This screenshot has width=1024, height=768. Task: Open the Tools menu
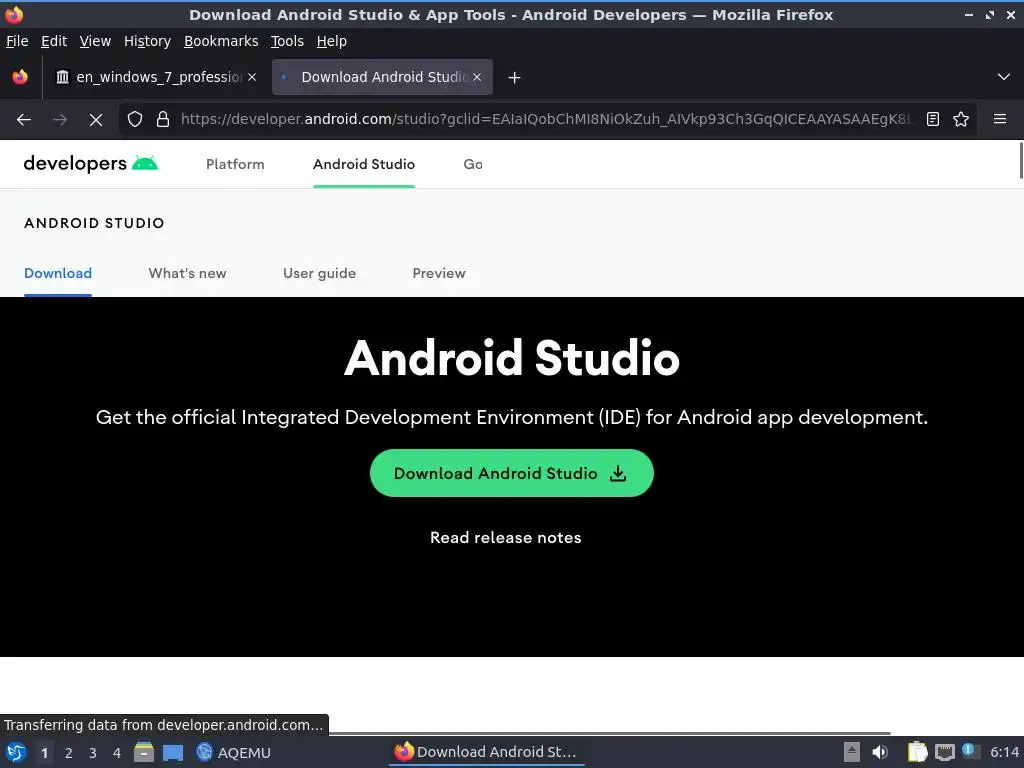point(287,41)
